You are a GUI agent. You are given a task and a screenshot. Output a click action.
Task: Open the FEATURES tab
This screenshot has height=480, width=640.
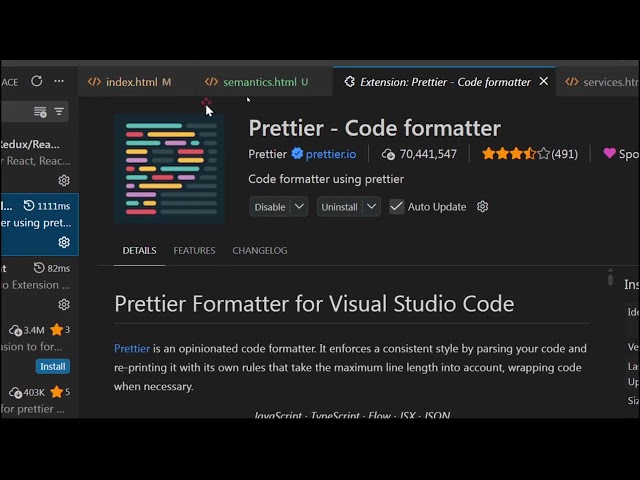point(194,250)
